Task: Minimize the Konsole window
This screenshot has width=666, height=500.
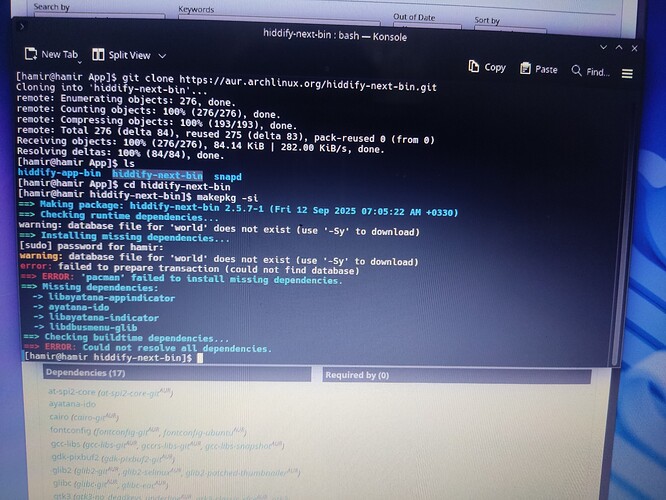Action: coord(603,47)
